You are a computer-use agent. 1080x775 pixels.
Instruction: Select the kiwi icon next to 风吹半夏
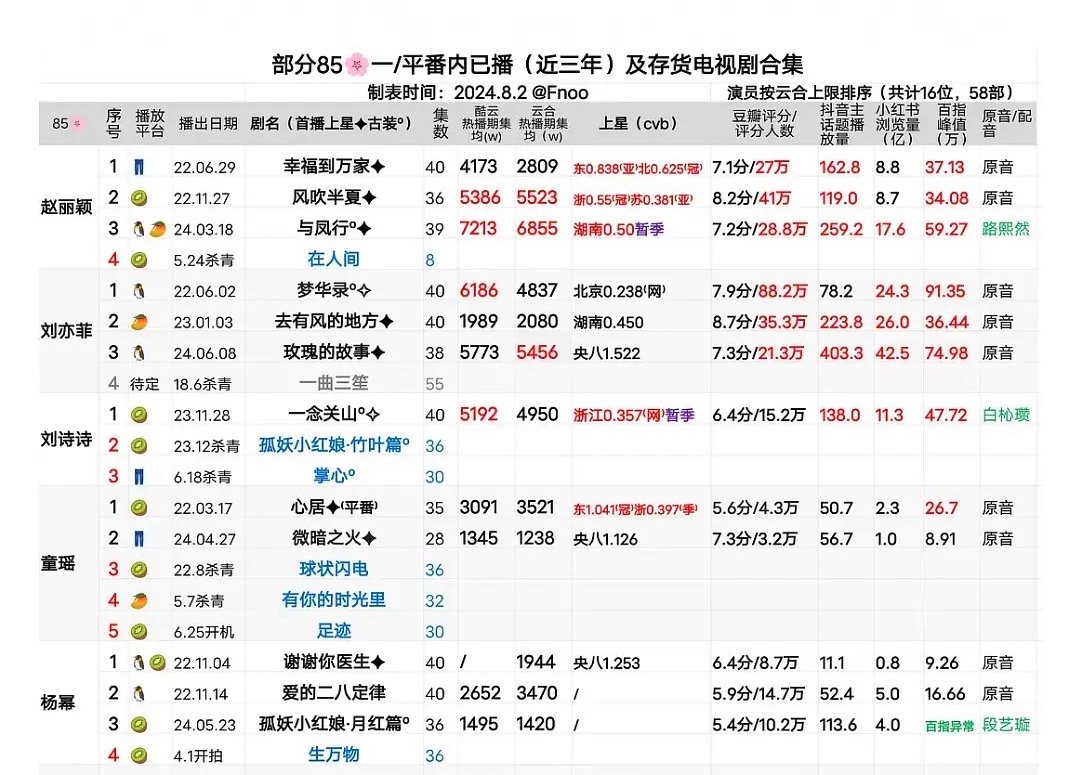pyautogui.click(x=138, y=197)
